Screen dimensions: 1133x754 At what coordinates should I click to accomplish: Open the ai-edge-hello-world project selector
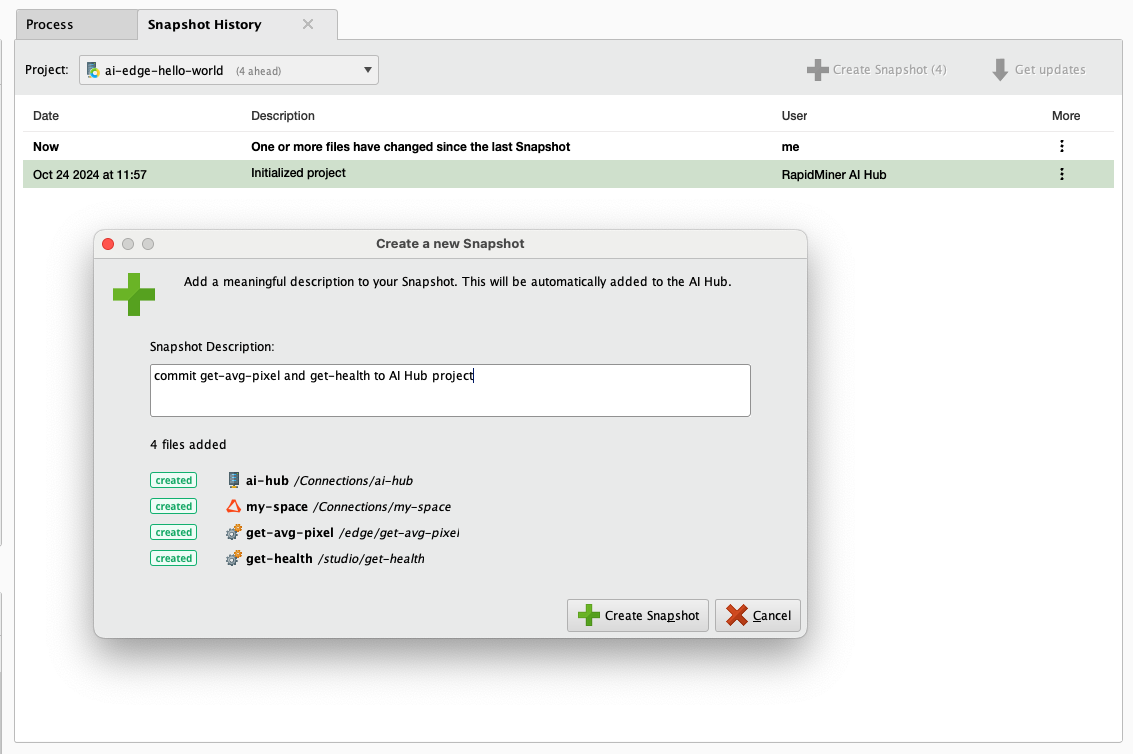[x=228, y=70]
